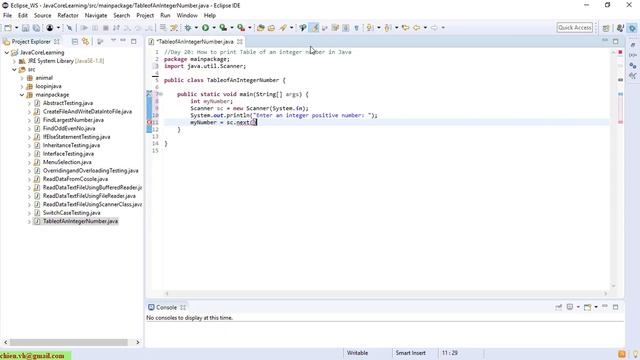Viewport: 640px width, 360px height.
Task: Save the current file with Save icon
Action: [x=25, y=28]
